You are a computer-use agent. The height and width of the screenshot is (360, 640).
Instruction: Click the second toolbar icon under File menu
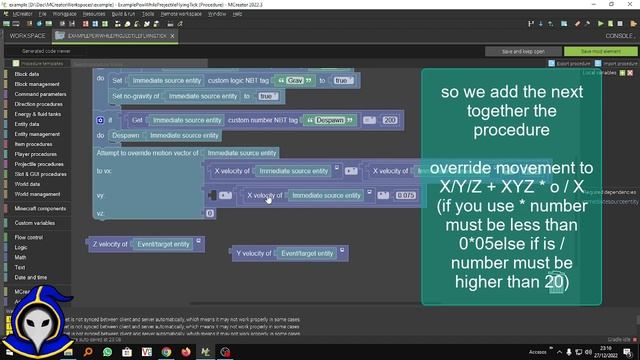point(49,24)
